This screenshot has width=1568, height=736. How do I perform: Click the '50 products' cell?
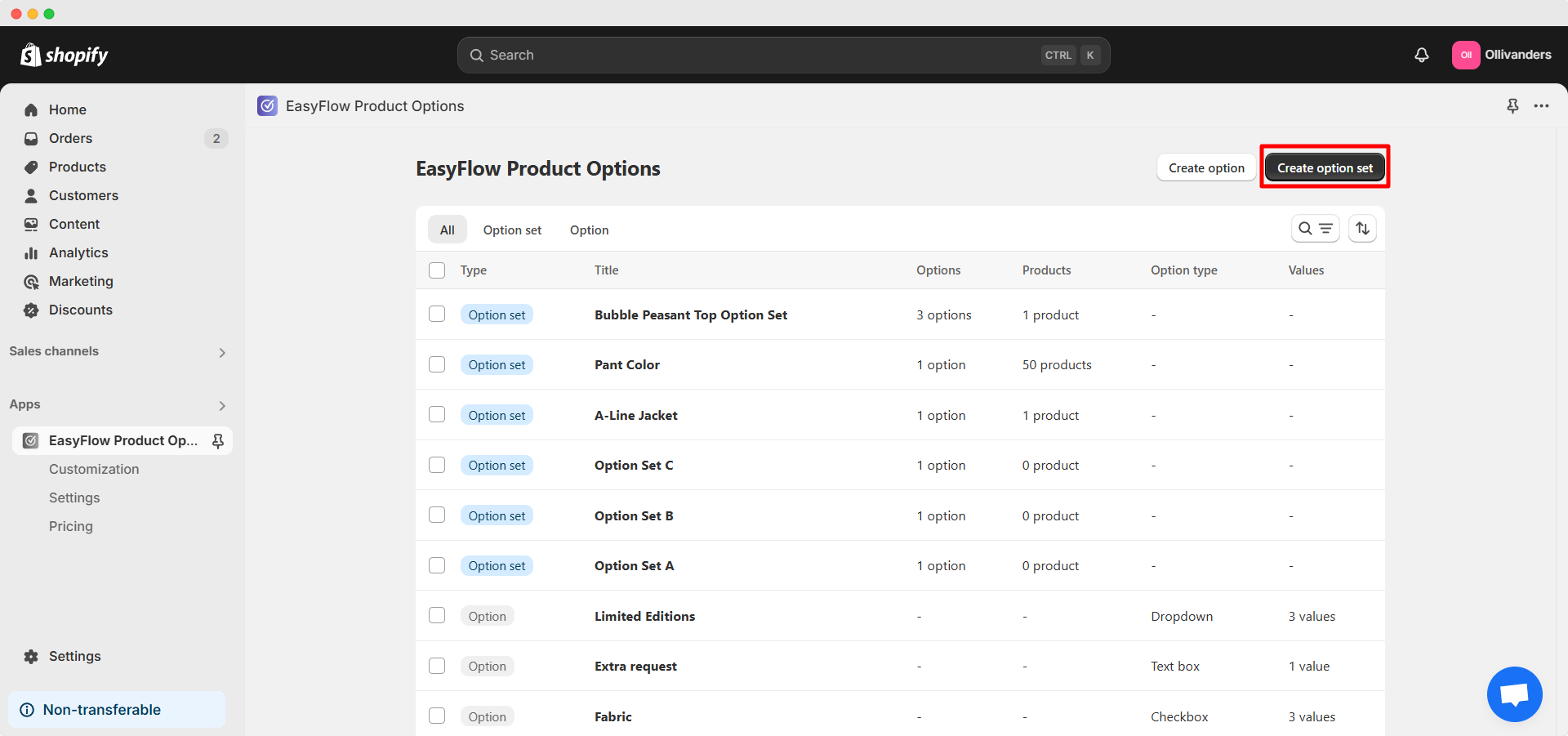(1057, 364)
